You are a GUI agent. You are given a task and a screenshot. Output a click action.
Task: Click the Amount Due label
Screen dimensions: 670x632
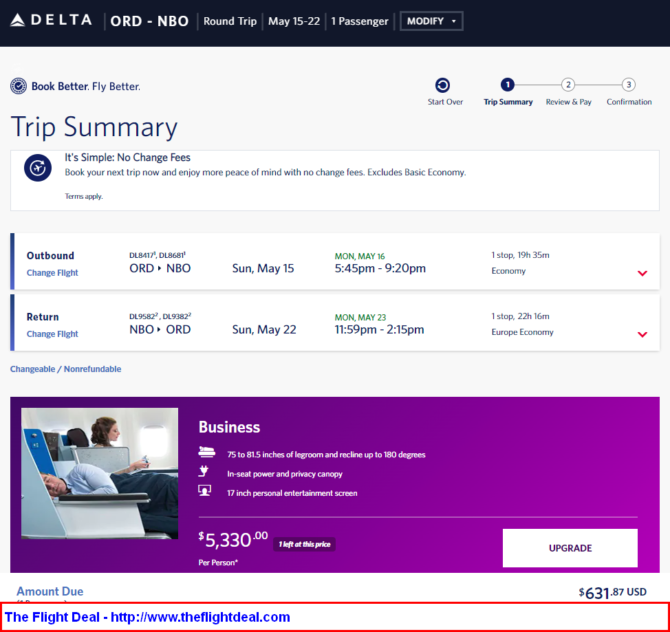50,591
